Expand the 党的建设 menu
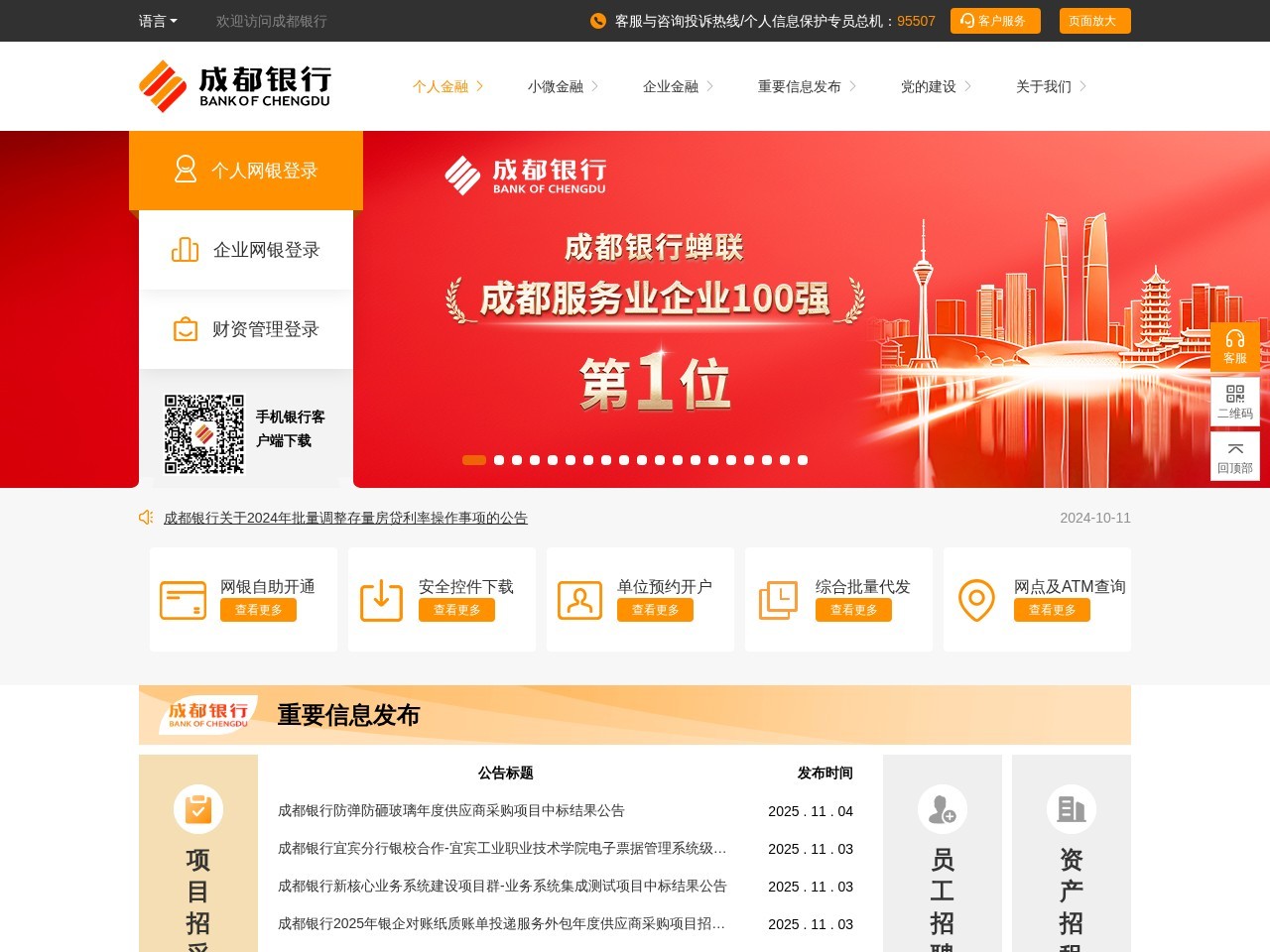The image size is (1270, 952). tap(936, 86)
